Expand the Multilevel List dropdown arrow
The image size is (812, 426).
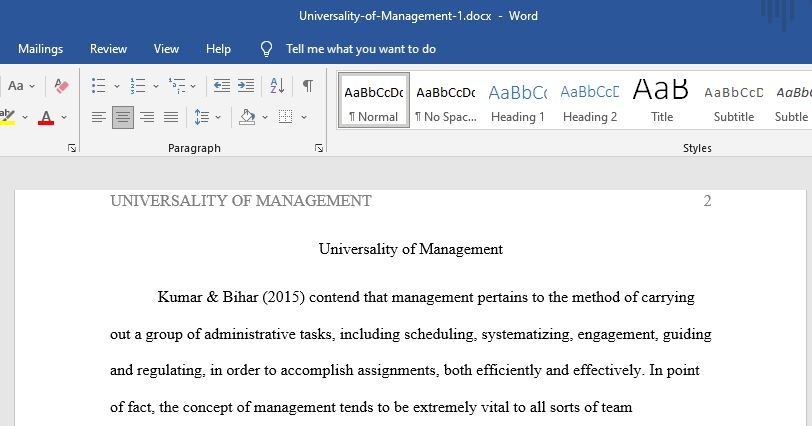193,86
